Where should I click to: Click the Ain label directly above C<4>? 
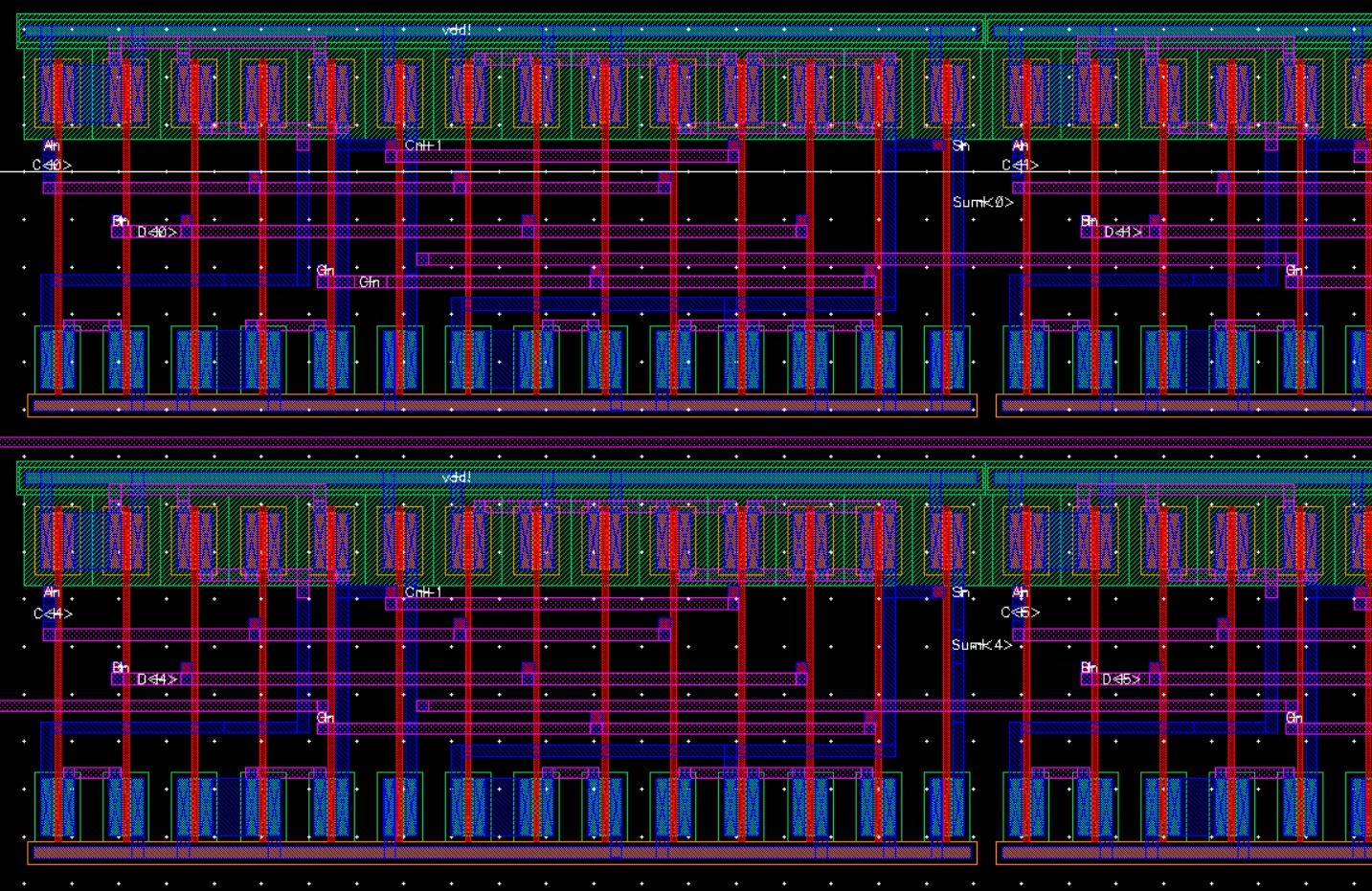52,593
